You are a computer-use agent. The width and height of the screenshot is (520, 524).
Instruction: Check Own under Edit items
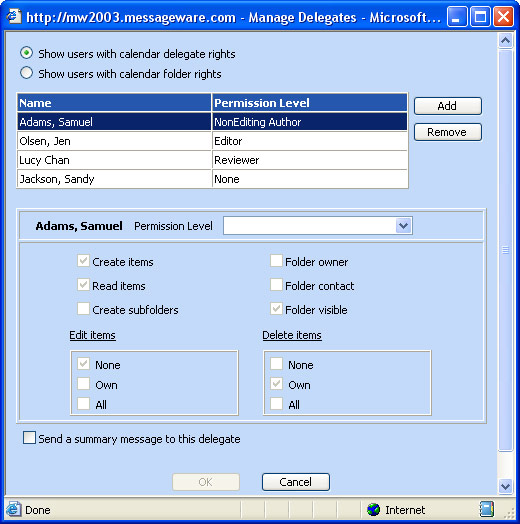click(x=83, y=384)
